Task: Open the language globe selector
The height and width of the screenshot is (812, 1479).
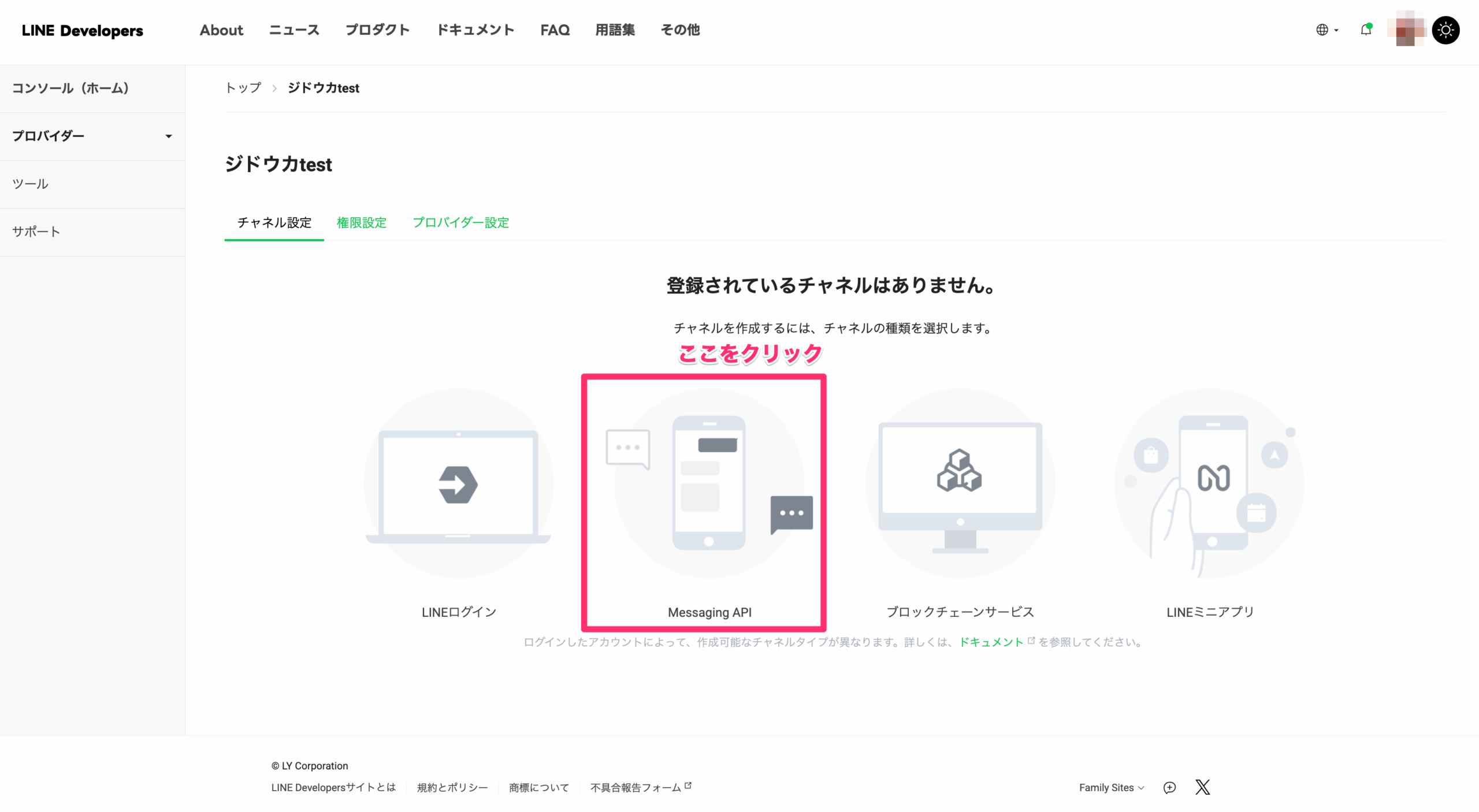Action: tap(1327, 30)
